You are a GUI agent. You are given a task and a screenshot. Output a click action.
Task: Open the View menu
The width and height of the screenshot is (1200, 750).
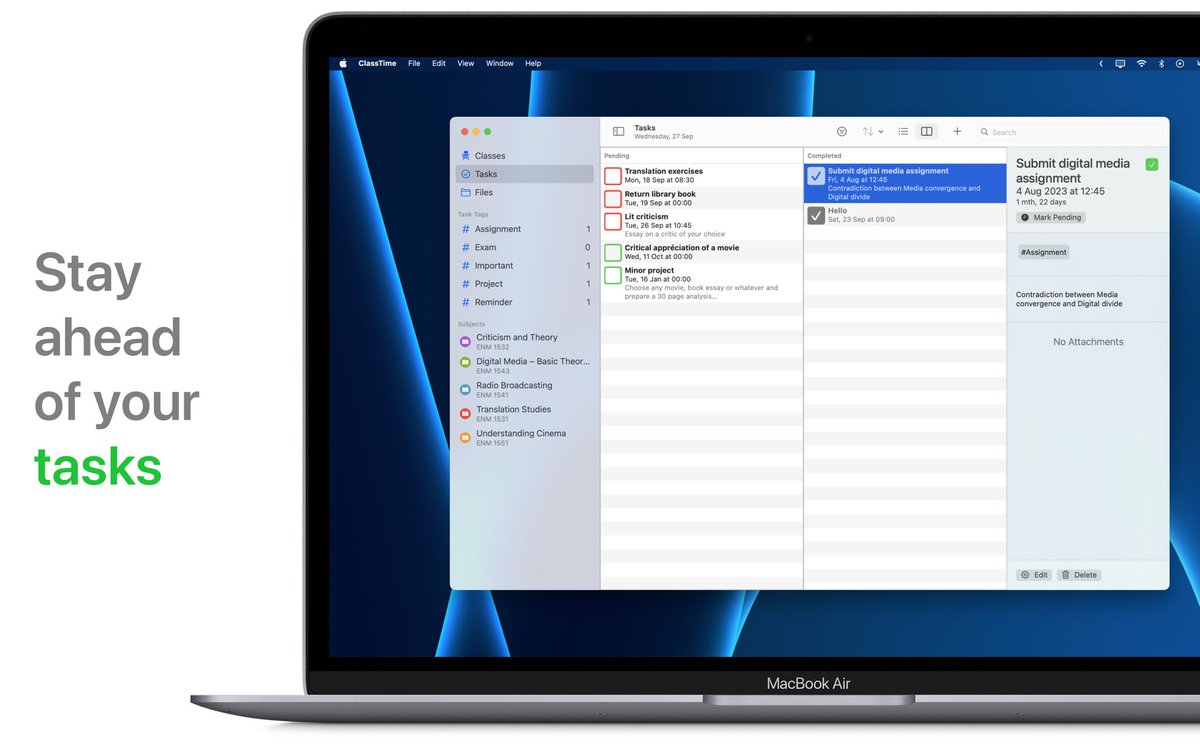coord(466,63)
